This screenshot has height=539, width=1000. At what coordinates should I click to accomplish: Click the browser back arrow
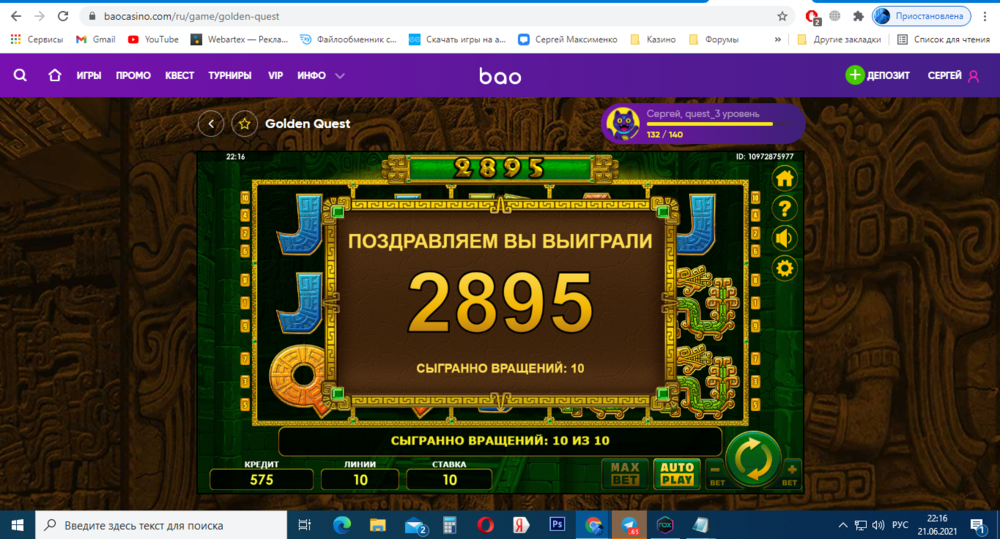coord(16,16)
